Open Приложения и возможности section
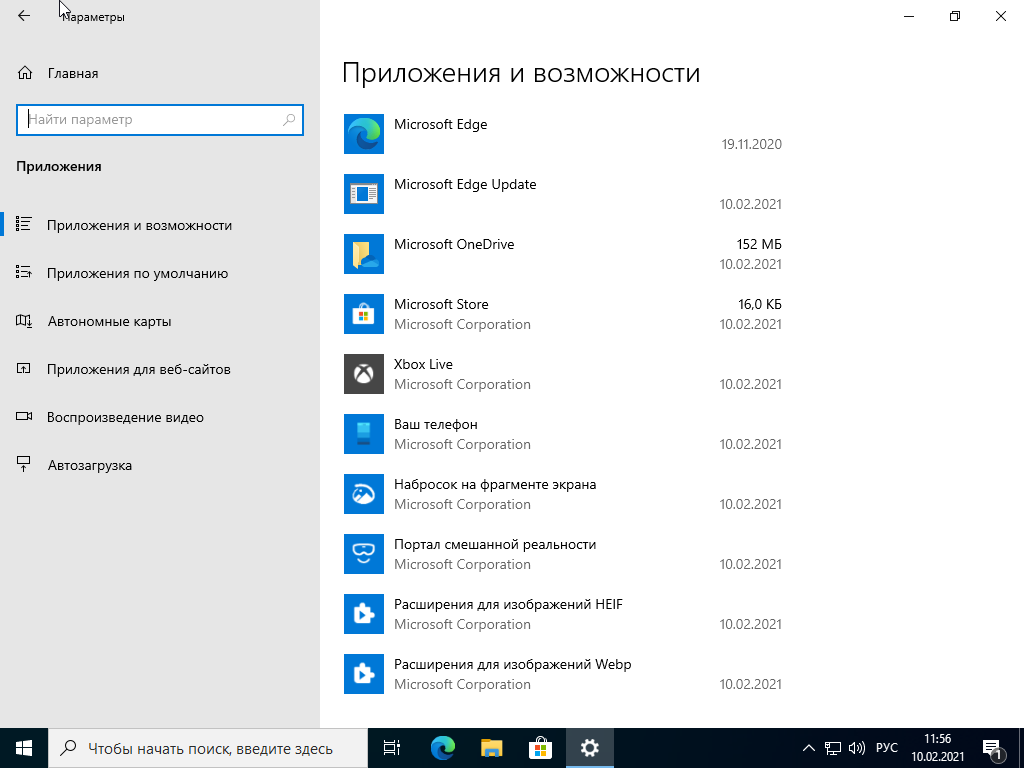 point(160,225)
